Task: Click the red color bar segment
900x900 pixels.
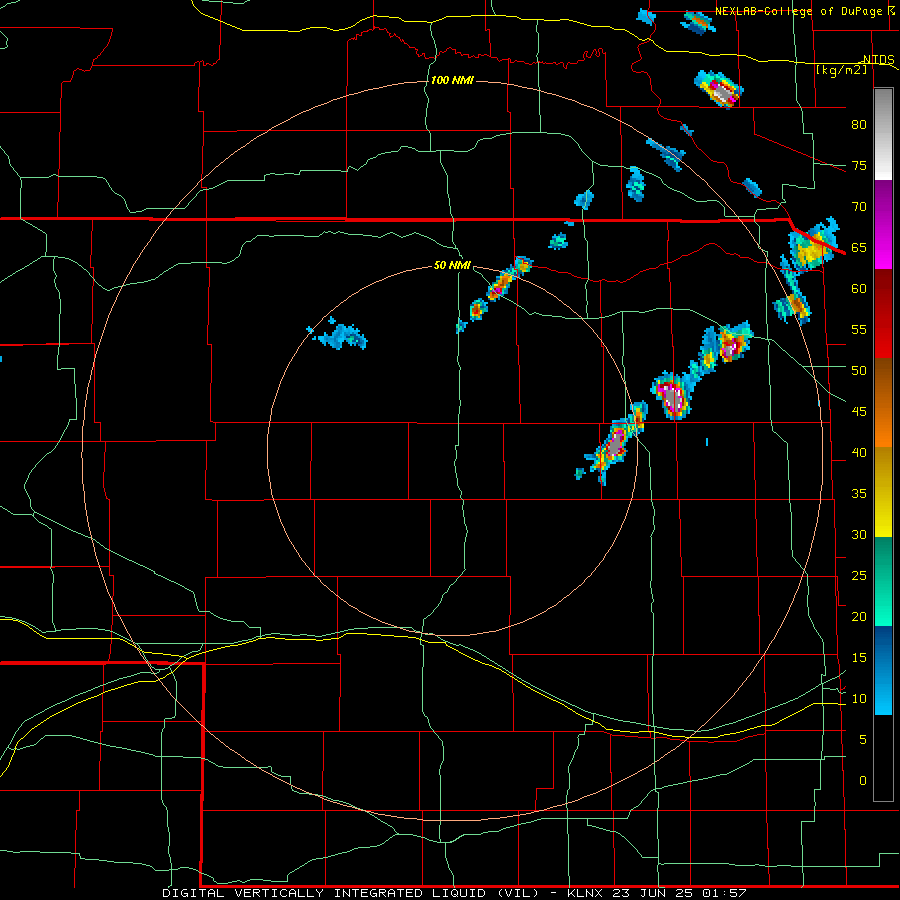Action: click(883, 313)
